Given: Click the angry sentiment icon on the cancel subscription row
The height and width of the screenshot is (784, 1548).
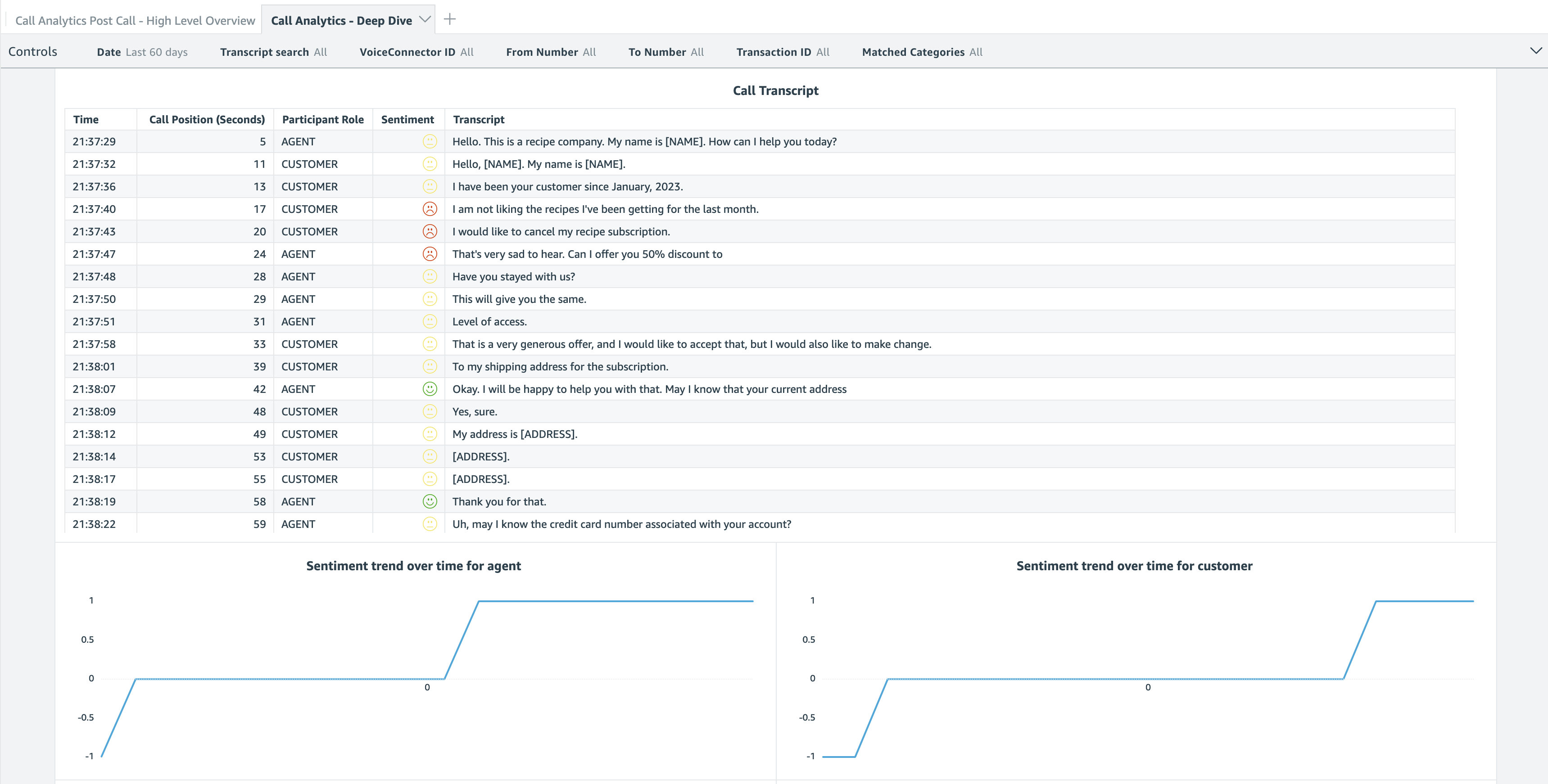Looking at the screenshot, I should [x=430, y=231].
